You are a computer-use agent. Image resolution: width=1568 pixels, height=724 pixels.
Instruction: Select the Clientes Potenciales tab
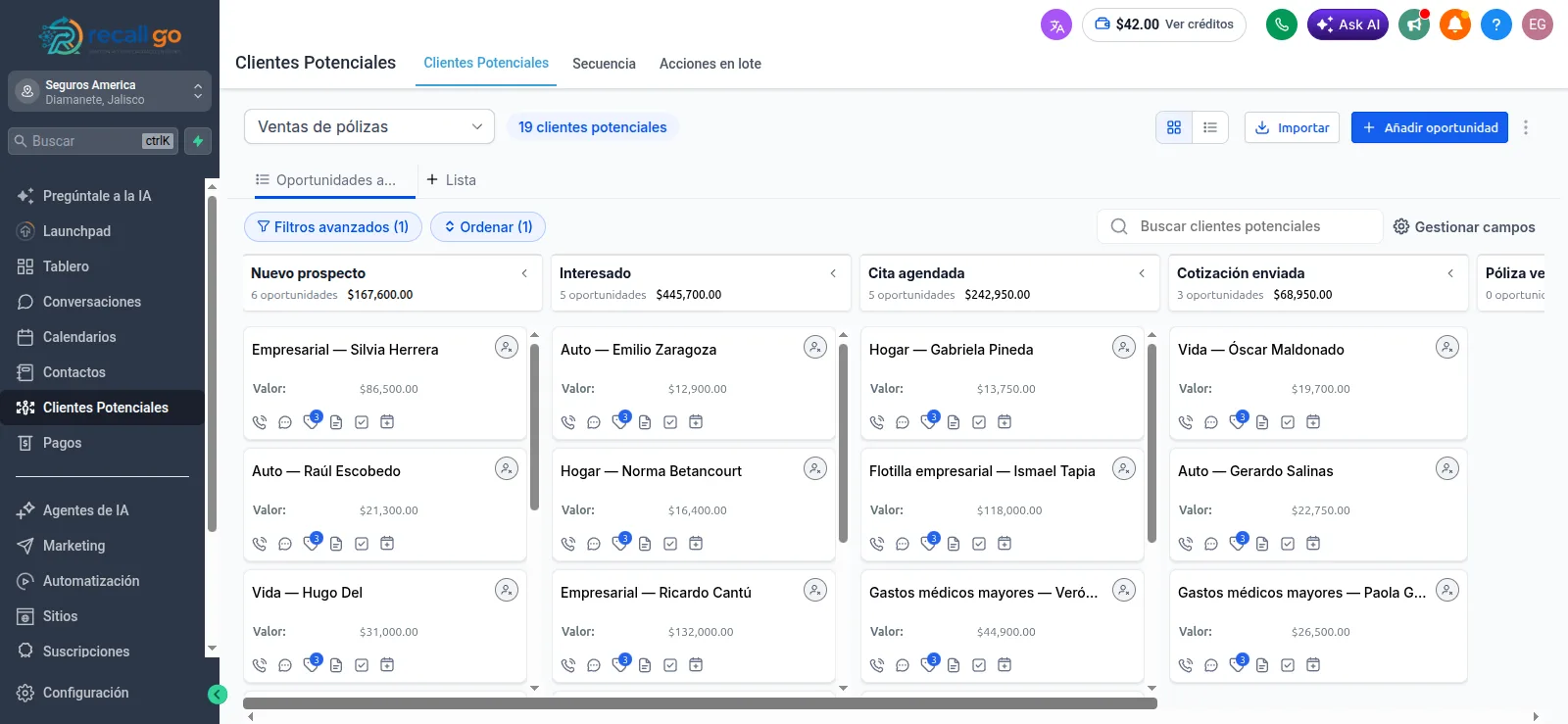(486, 63)
